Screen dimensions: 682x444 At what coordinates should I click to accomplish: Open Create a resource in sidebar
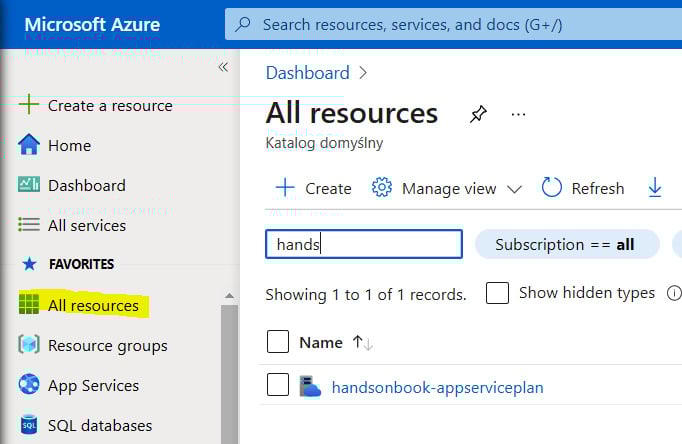[110, 106]
